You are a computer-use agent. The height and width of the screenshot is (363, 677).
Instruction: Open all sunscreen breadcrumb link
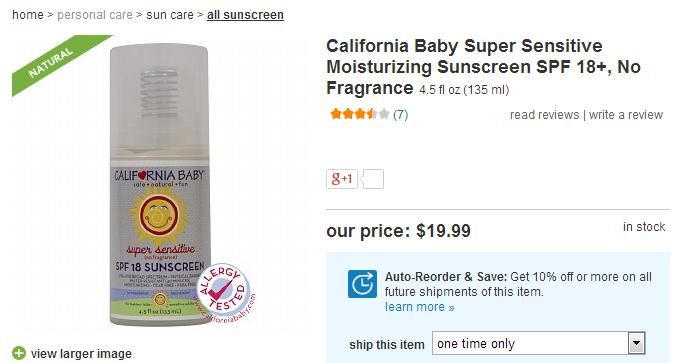click(x=245, y=15)
